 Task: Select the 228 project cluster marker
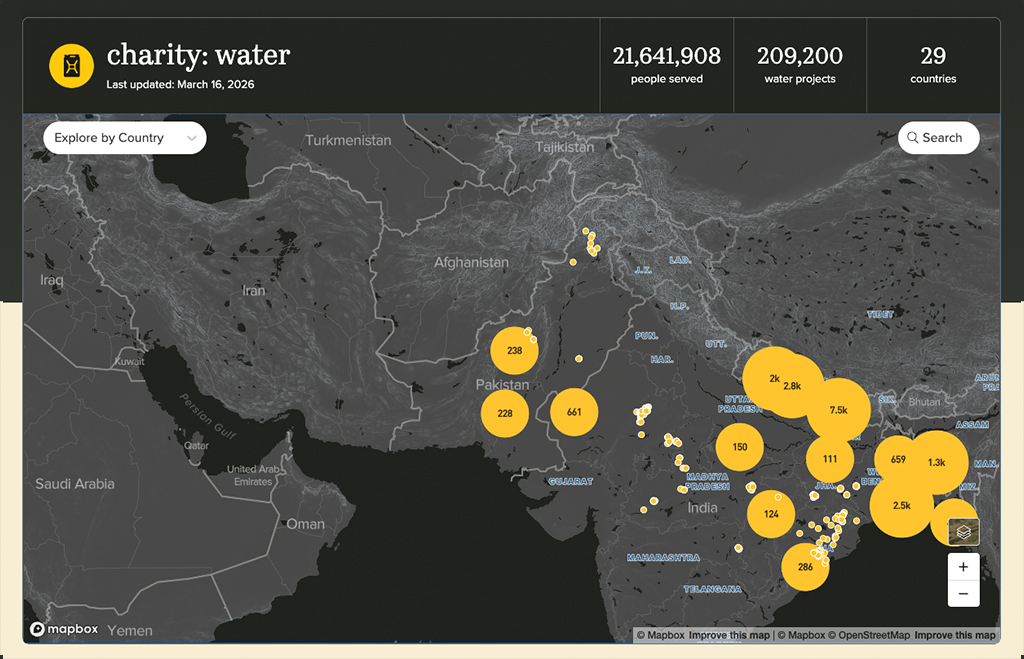pyautogui.click(x=505, y=413)
